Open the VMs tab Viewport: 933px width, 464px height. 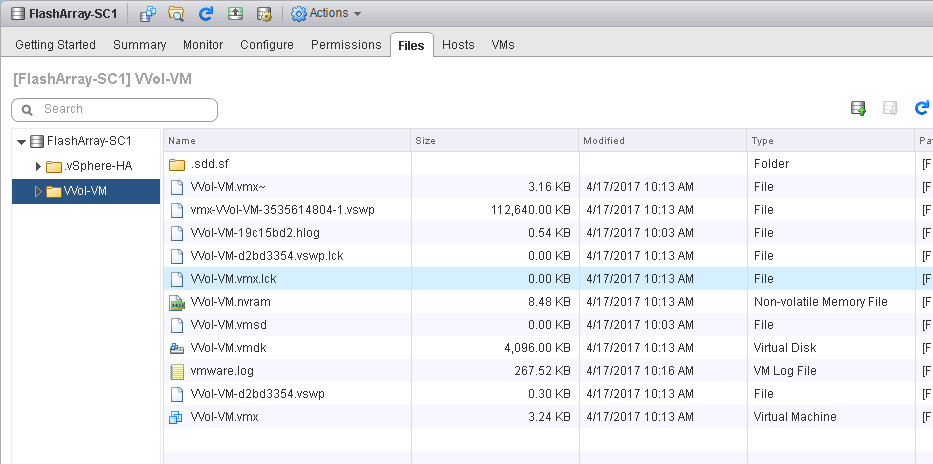pos(503,45)
